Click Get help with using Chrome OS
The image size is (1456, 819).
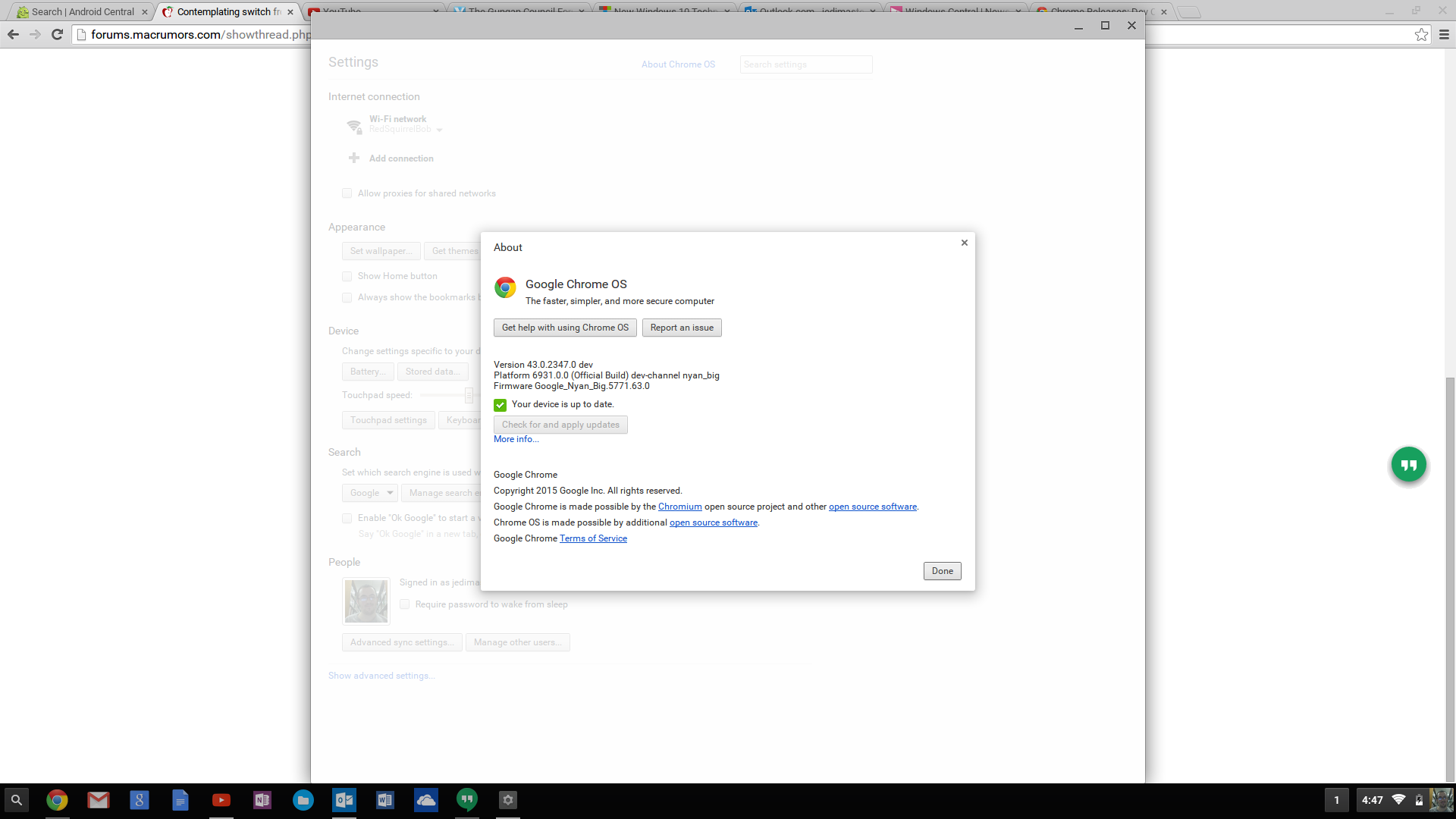(x=565, y=328)
